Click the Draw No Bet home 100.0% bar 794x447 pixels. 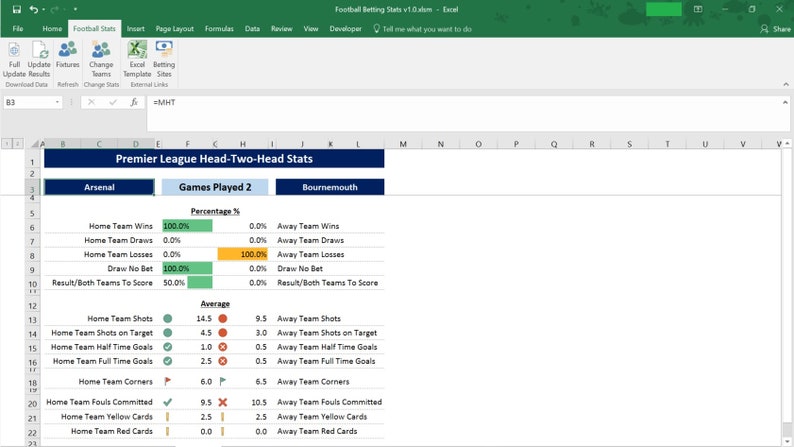(x=187, y=268)
